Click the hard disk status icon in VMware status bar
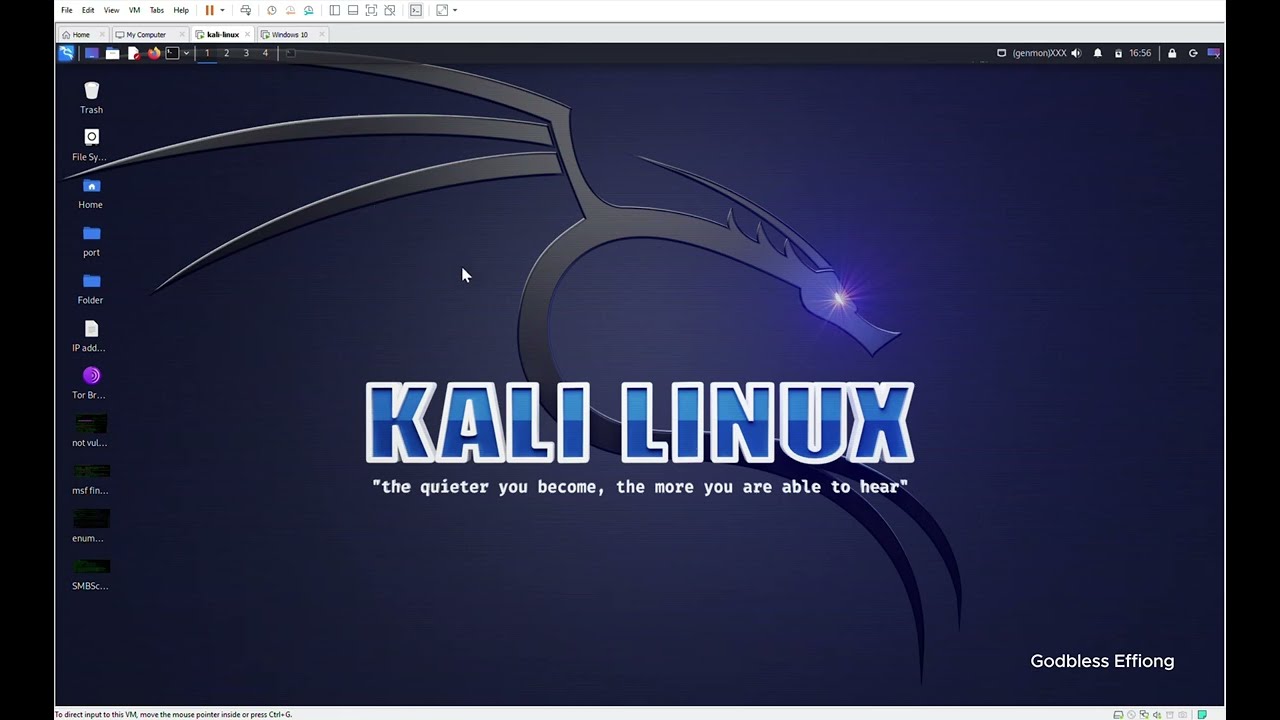This screenshot has height=720, width=1280. tap(1118, 715)
